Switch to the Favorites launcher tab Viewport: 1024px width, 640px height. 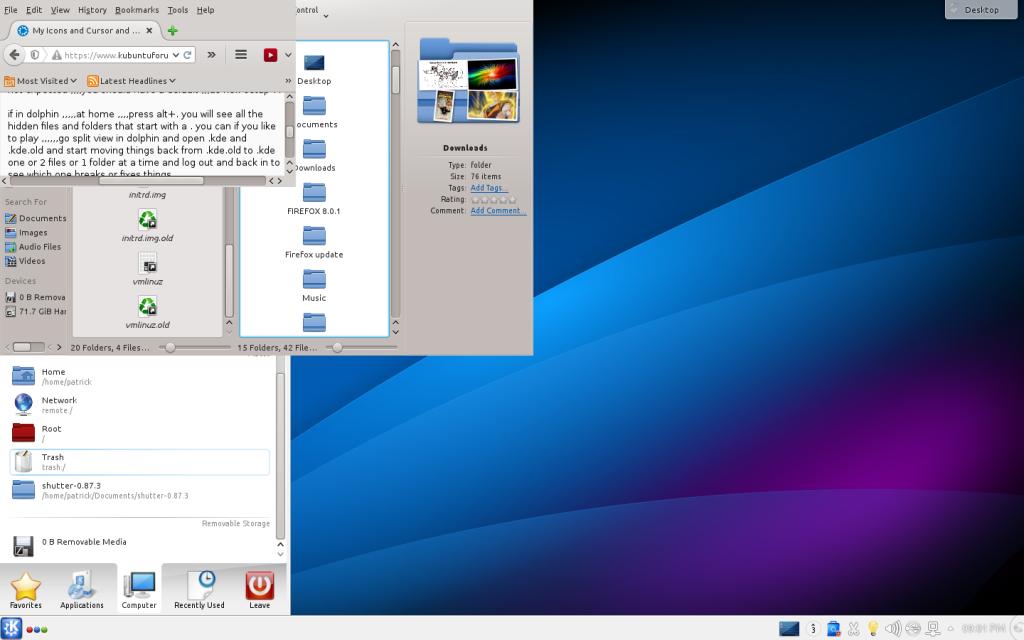[26, 590]
